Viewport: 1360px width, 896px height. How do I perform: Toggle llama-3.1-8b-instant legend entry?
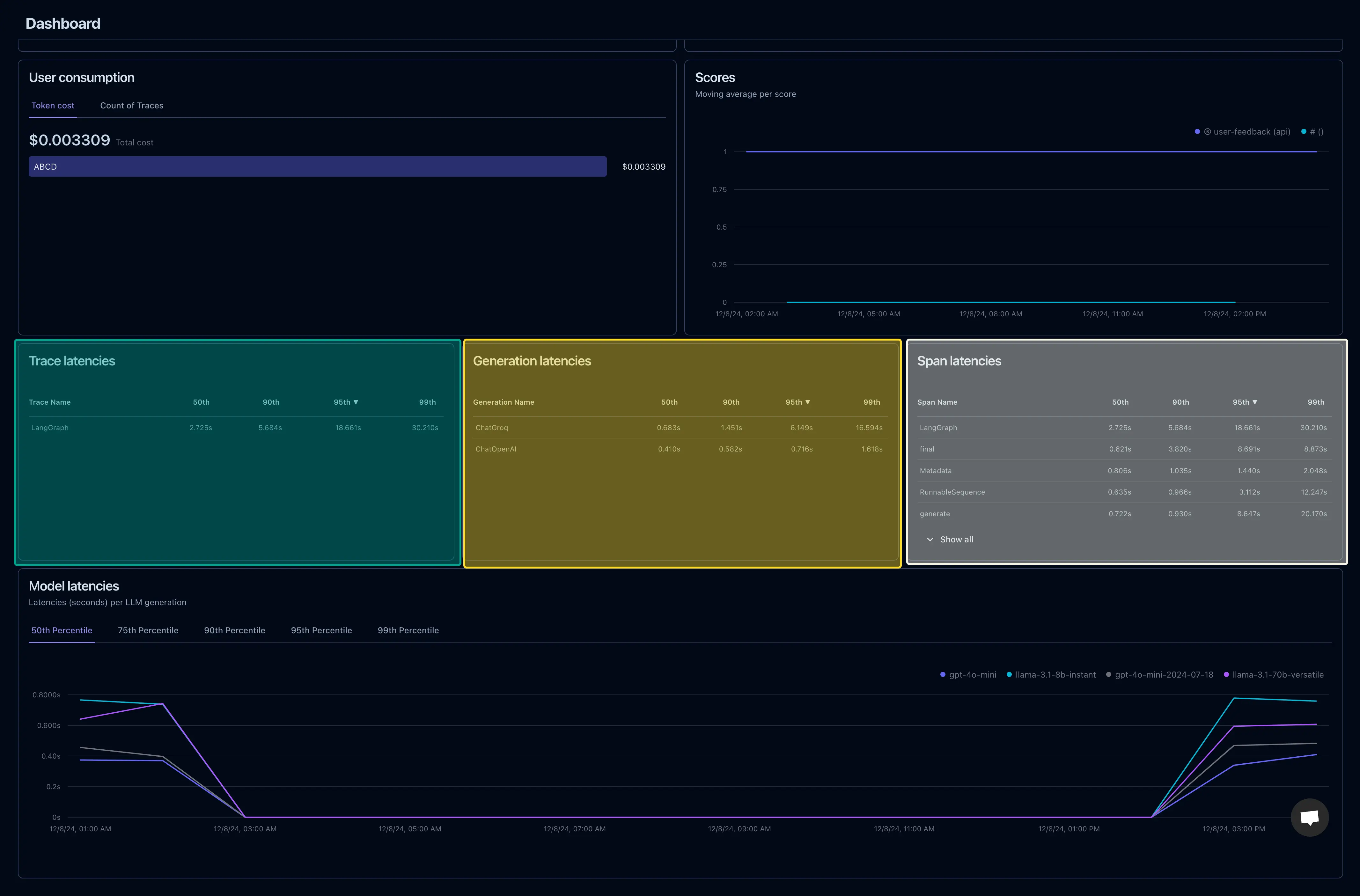1051,675
